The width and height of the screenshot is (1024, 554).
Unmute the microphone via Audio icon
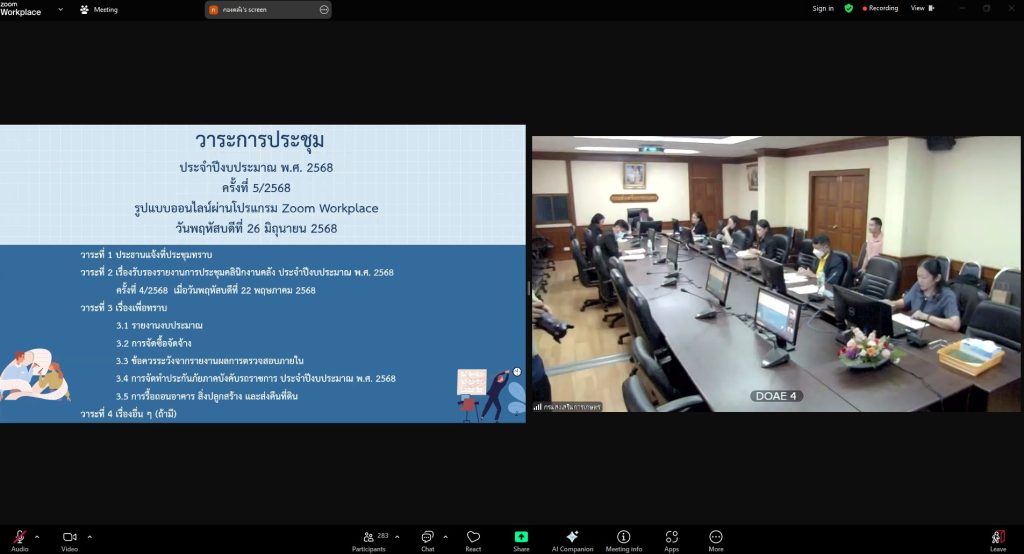19,538
